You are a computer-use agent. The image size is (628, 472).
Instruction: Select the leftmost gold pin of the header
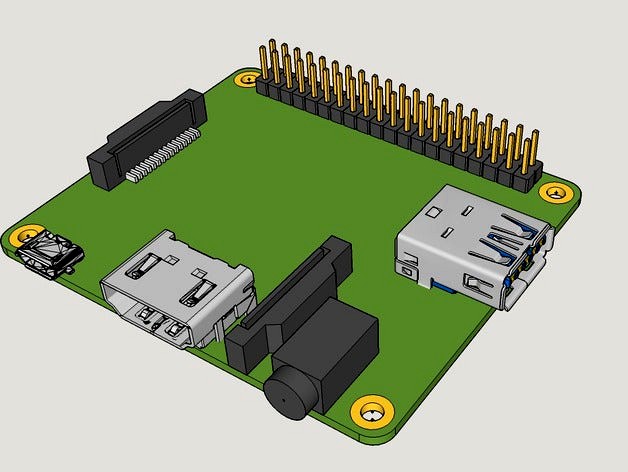click(266, 62)
